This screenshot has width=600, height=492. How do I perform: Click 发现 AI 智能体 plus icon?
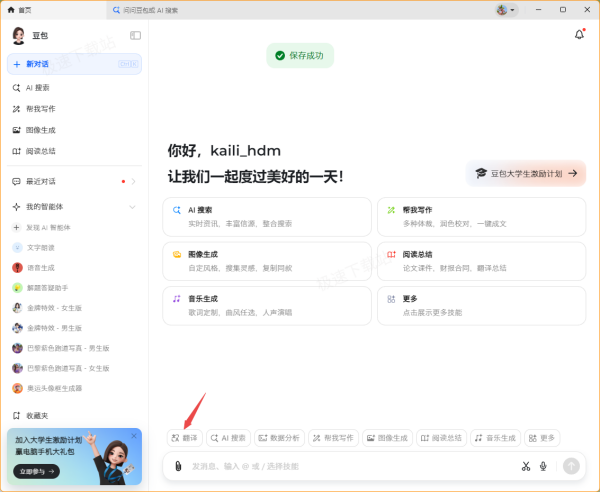pyautogui.click(x=16, y=228)
